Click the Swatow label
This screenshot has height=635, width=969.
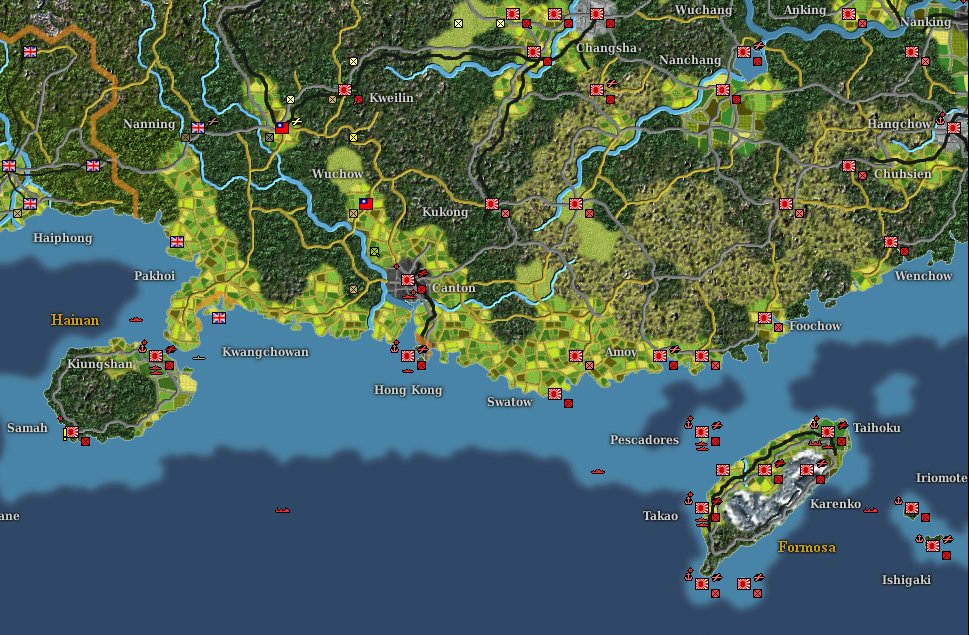[509, 402]
